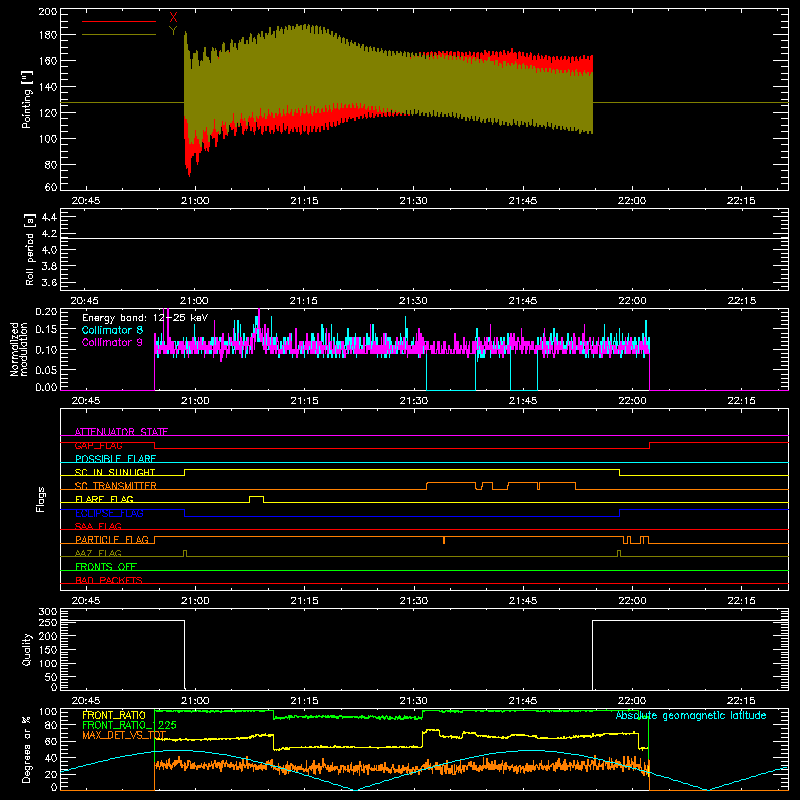This screenshot has height=800, width=800.
Task: Click 21:45 time label under Flags plot
Action: tap(522, 601)
